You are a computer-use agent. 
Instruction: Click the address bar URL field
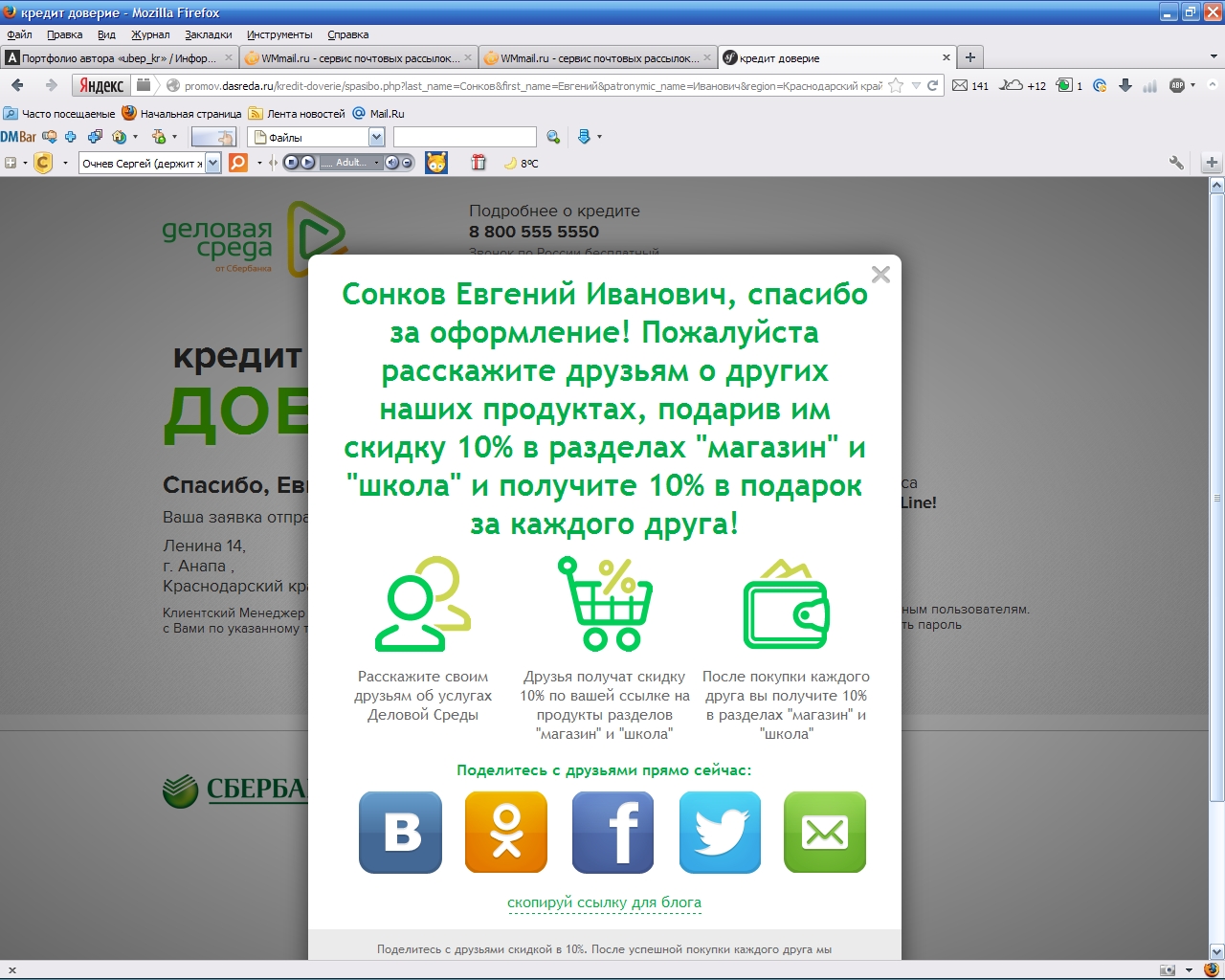(532, 85)
